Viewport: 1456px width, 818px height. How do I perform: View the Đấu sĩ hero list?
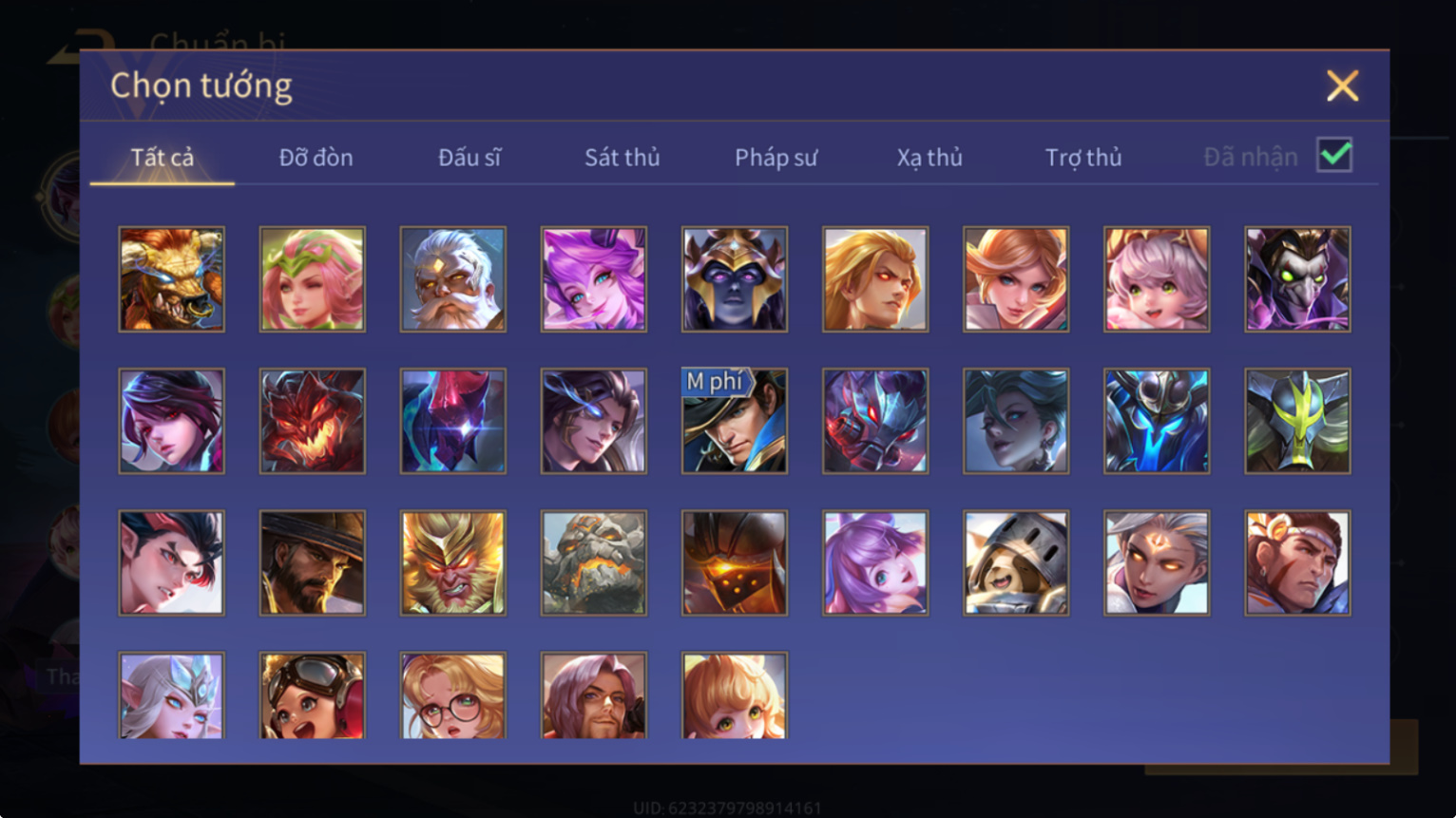(469, 158)
